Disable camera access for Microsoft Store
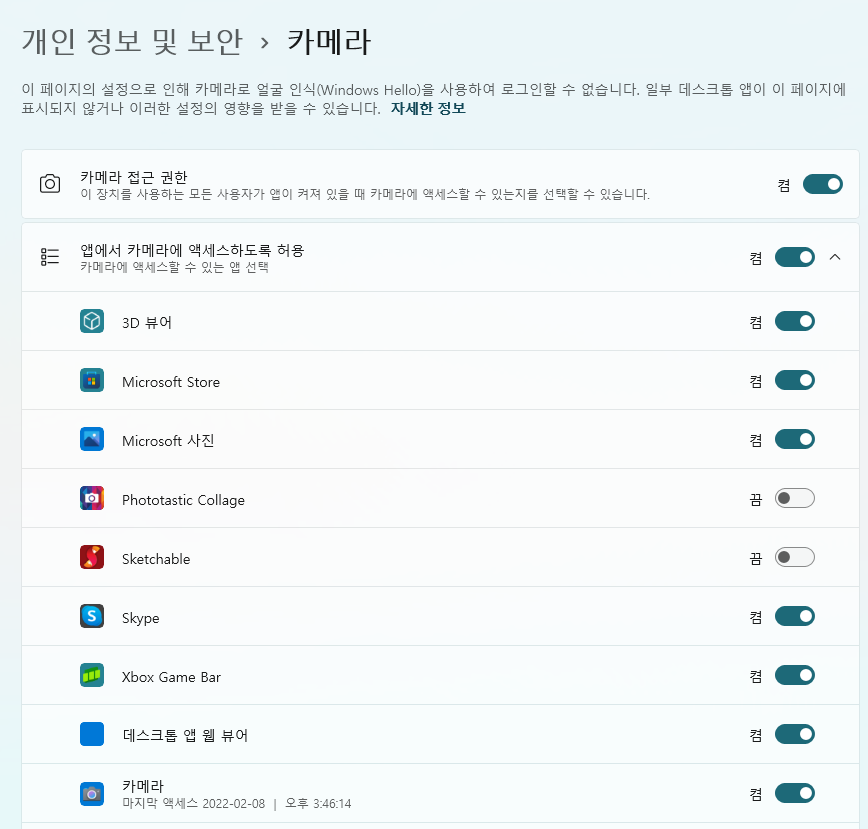This screenshot has height=829, width=868. (794, 381)
